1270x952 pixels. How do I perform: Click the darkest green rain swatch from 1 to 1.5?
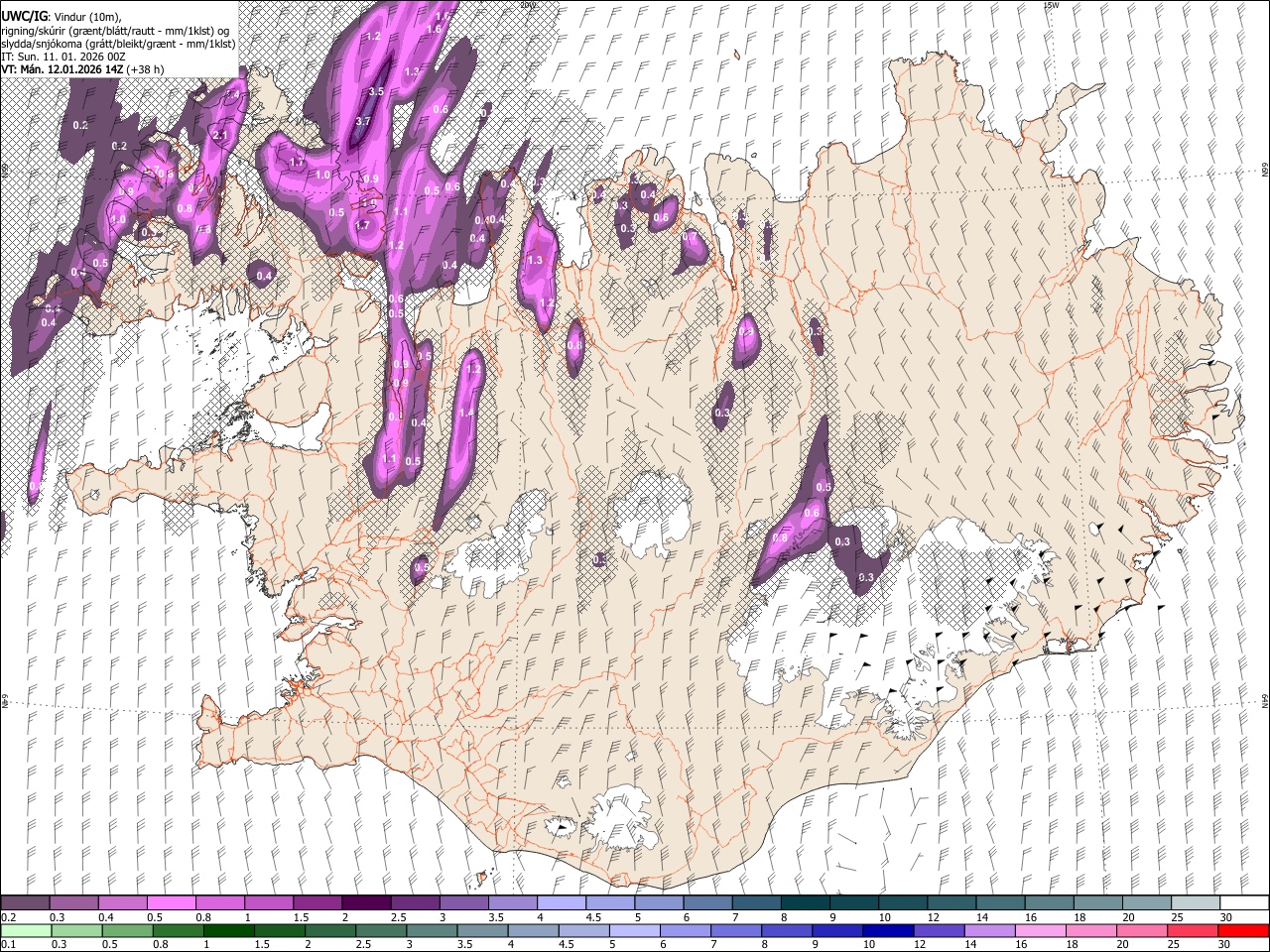pos(228,930)
